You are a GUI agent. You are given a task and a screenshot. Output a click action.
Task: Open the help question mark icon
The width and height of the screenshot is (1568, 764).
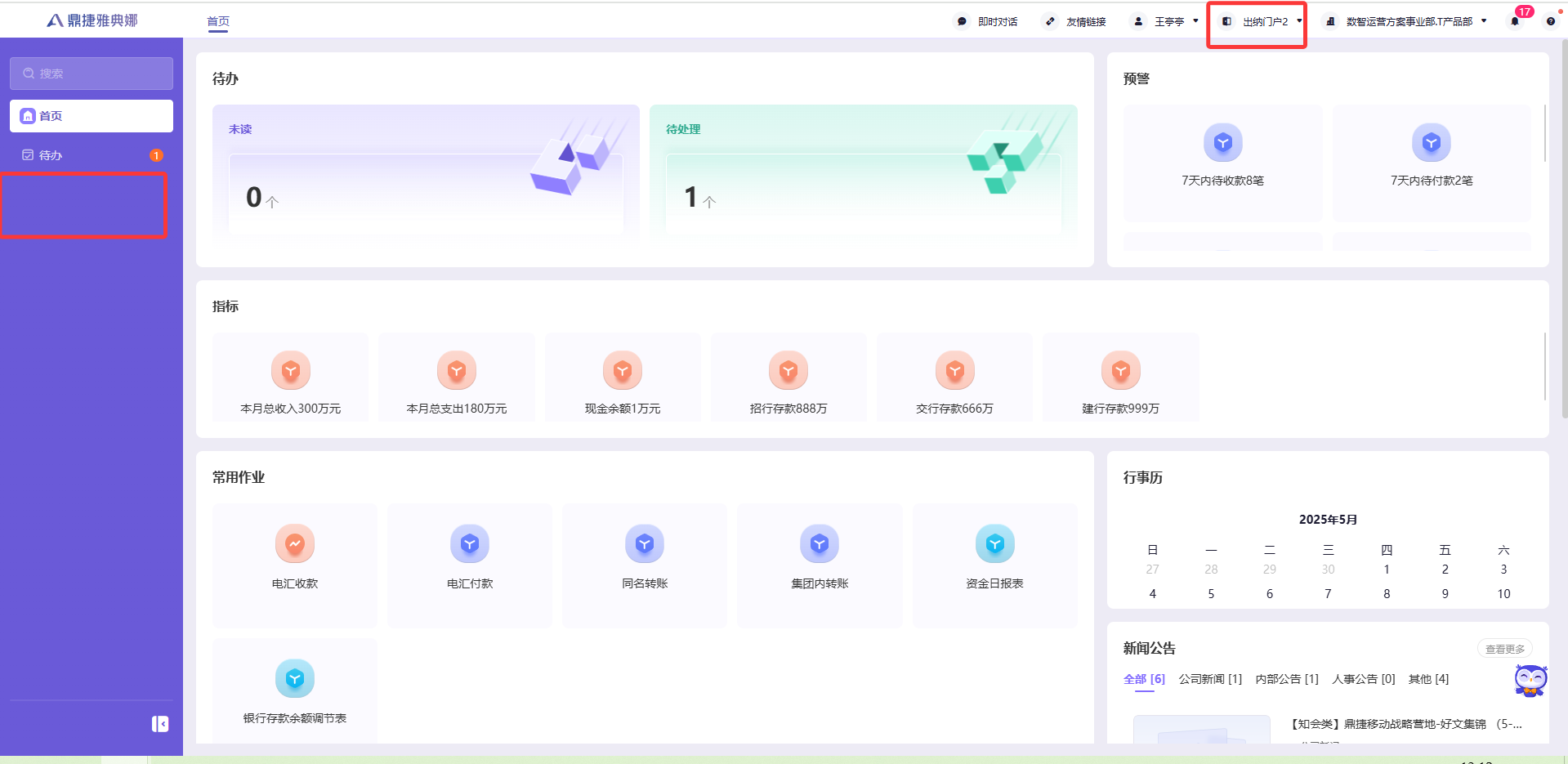click(x=1550, y=21)
